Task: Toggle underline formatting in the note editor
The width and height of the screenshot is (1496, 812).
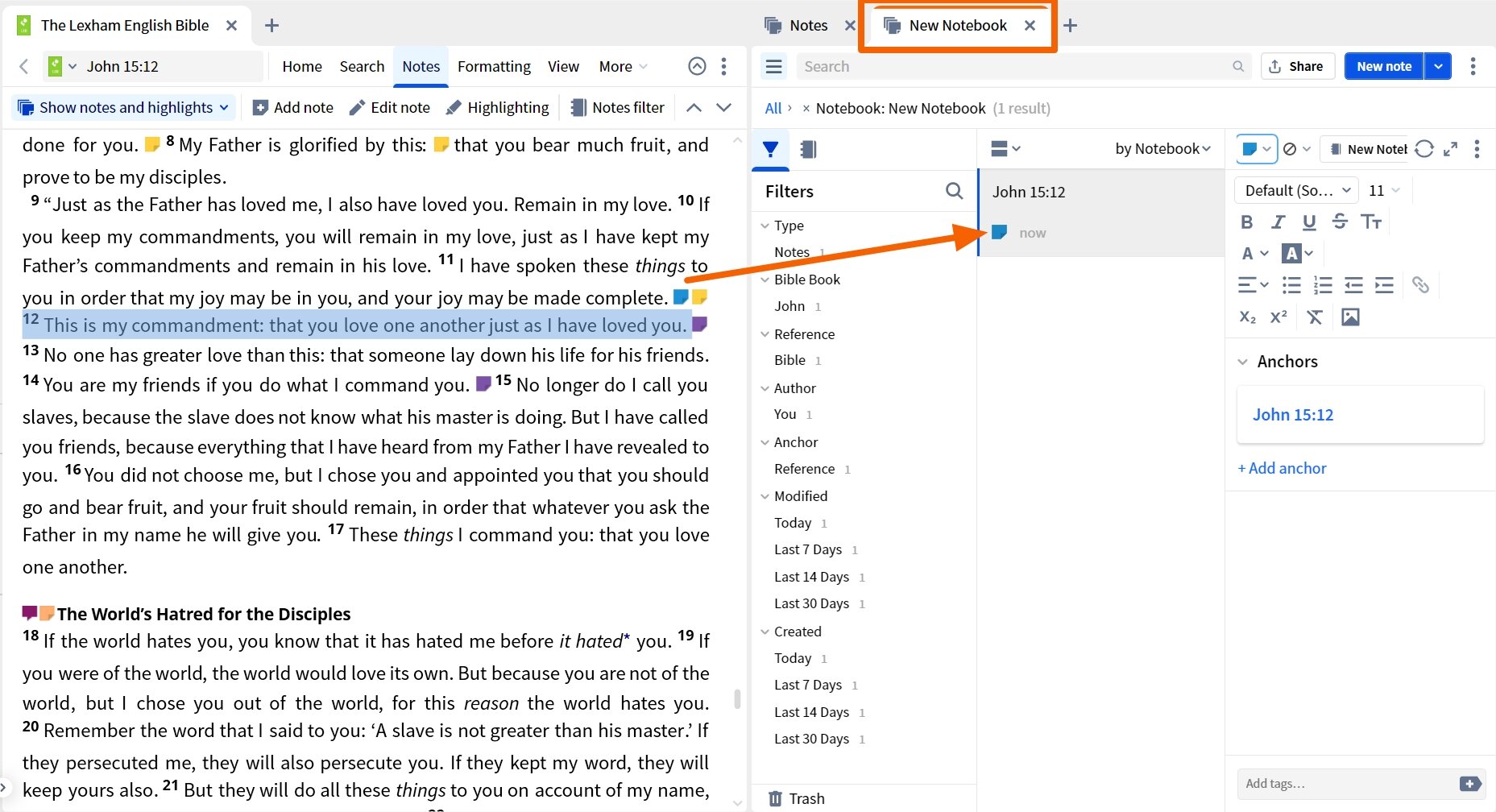Action: [x=1309, y=222]
